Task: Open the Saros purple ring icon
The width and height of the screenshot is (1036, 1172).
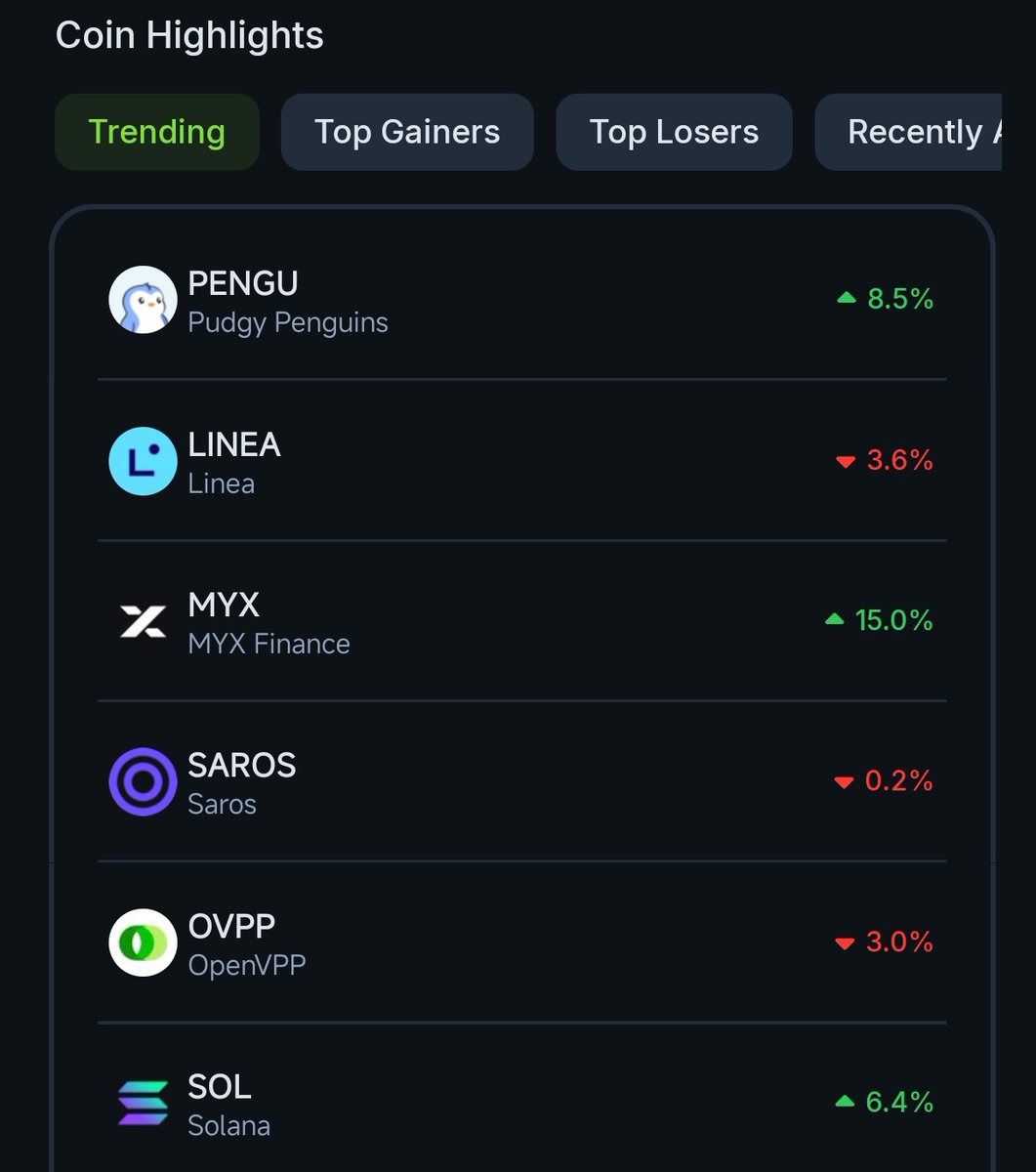Action: pyautogui.click(x=143, y=781)
